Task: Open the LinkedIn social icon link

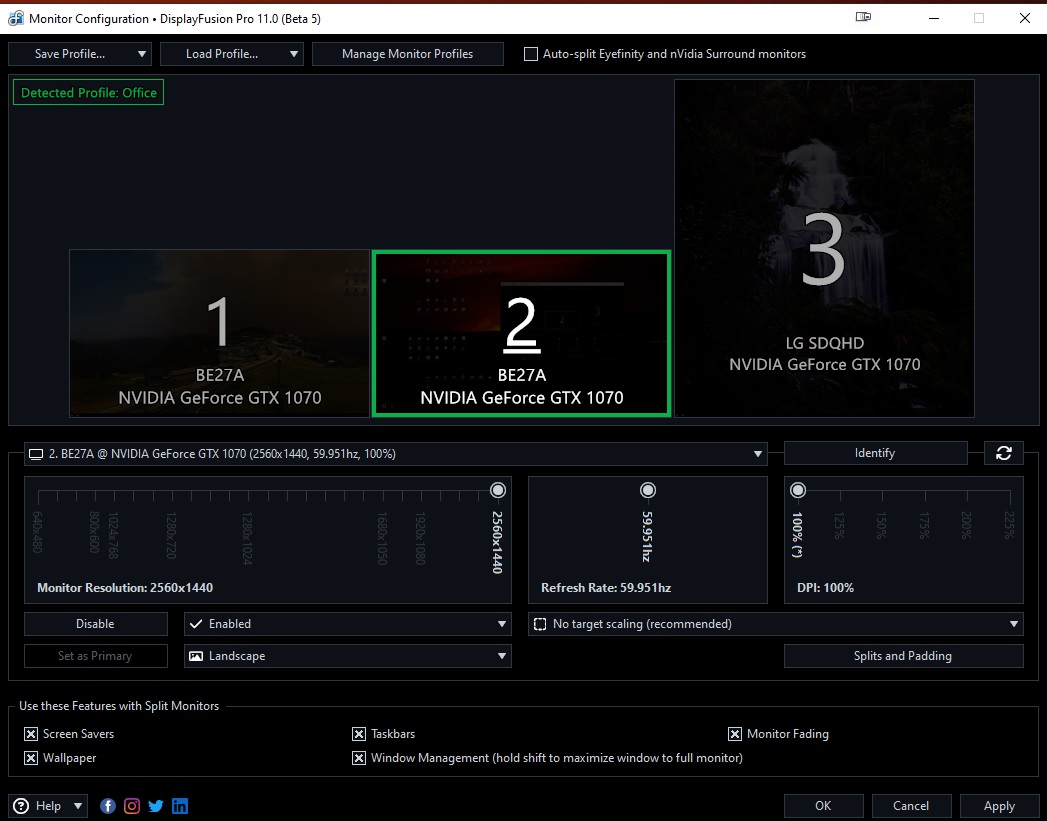Action: pos(180,806)
